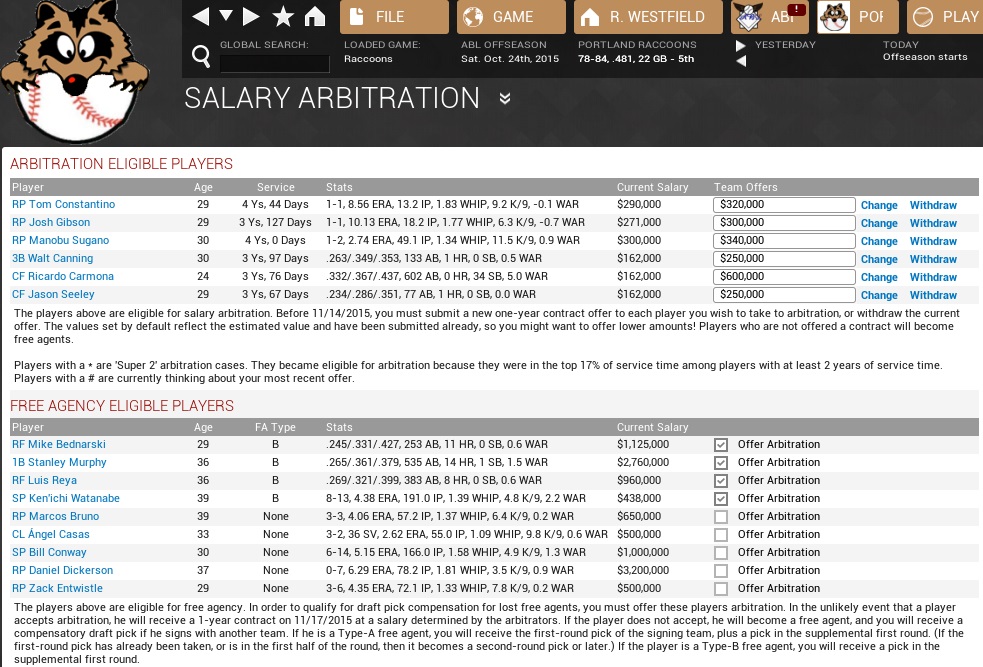
Task: Click the forward navigation arrow
Action: 251,16
